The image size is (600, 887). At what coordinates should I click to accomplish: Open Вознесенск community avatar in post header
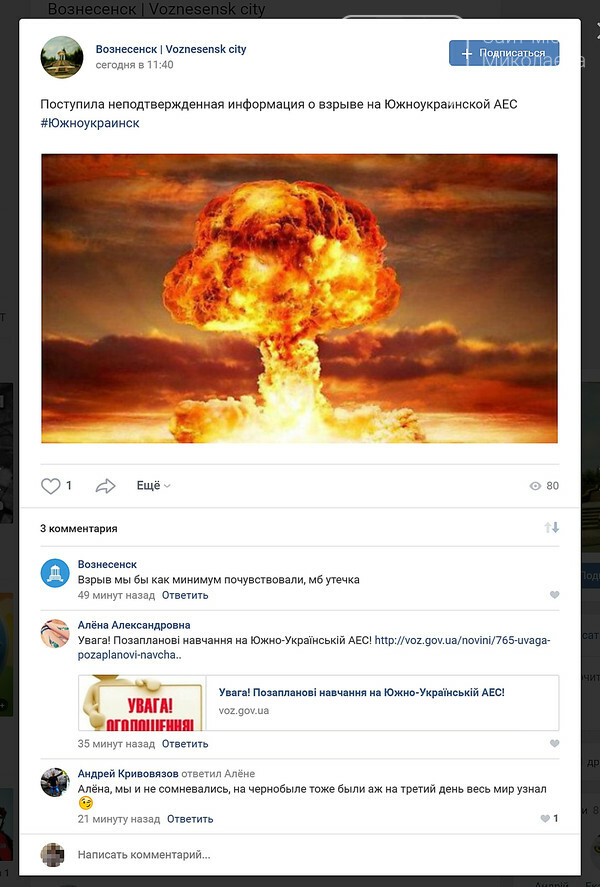(61, 57)
